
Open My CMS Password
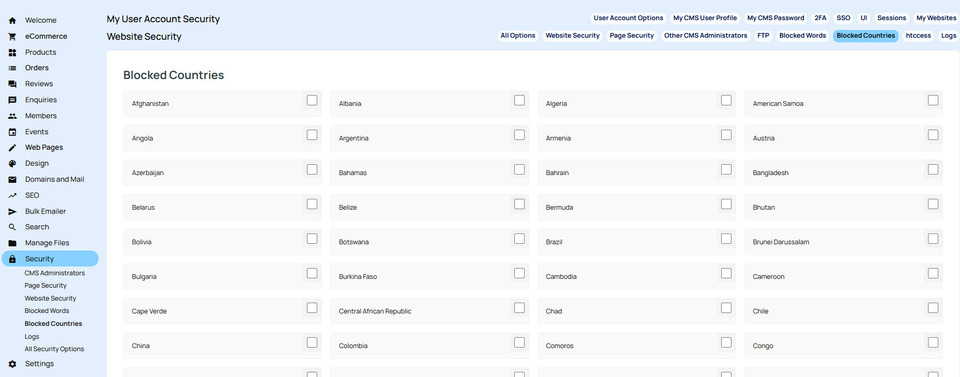776,18
